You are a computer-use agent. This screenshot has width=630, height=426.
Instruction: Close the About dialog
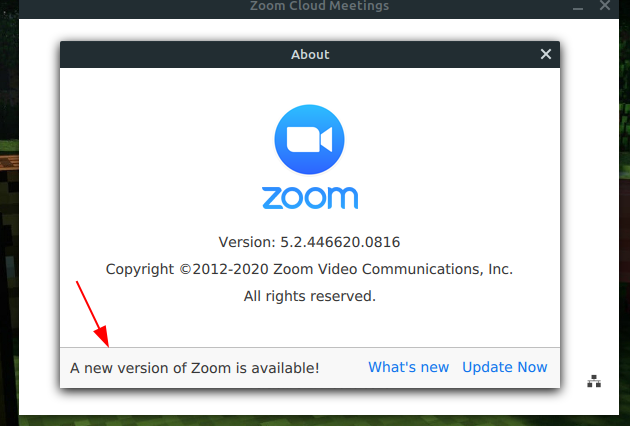point(546,54)
